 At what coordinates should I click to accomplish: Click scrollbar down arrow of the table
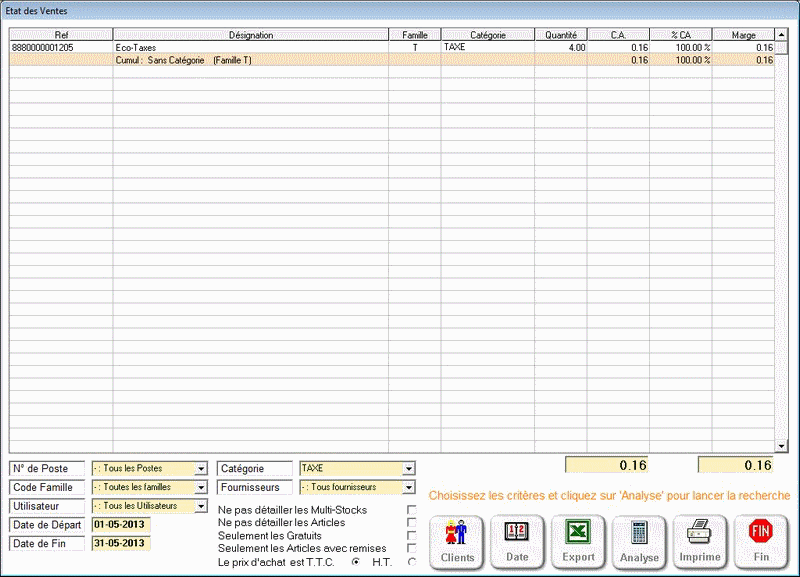pyautogui.click(x=781, y=446)
